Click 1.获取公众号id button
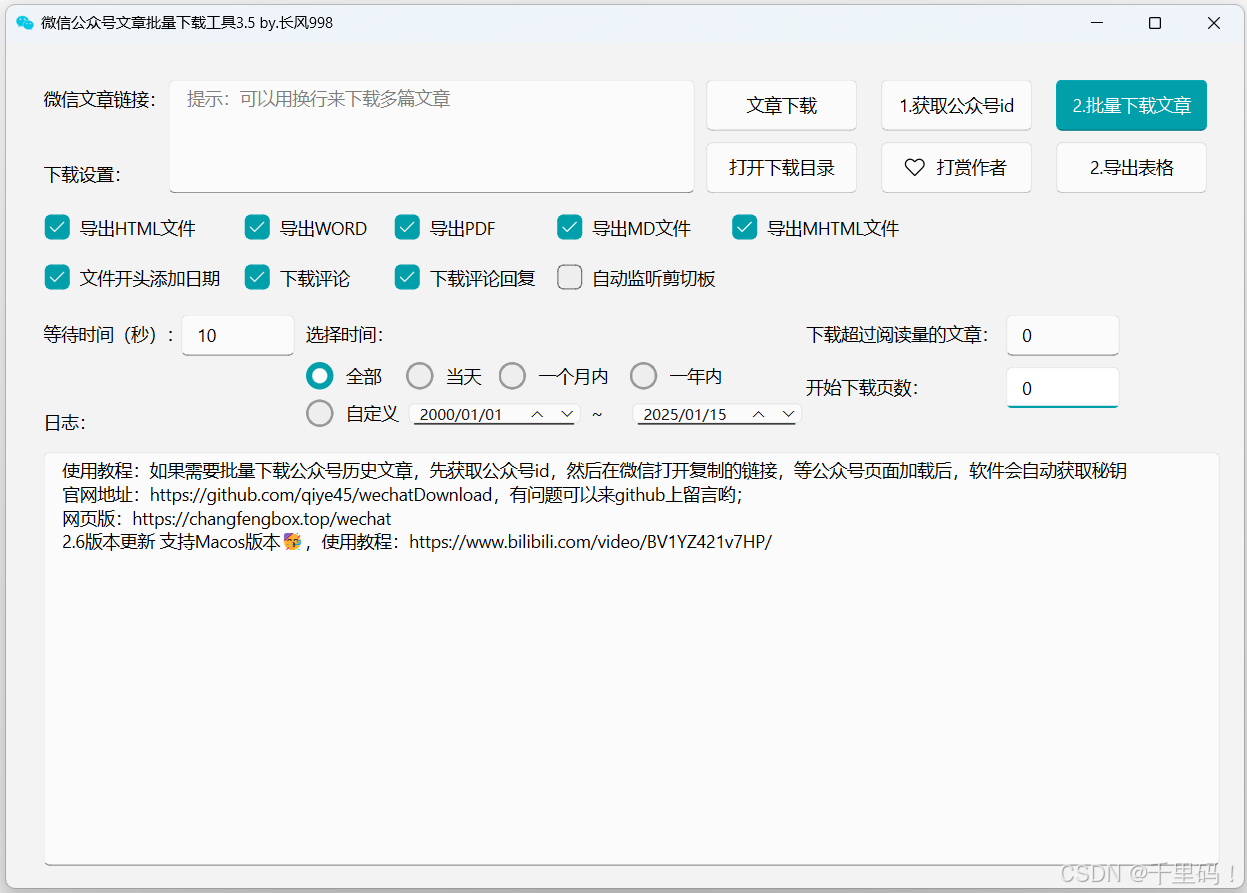This screenshot has height=893, width=1247. (956, 105)
